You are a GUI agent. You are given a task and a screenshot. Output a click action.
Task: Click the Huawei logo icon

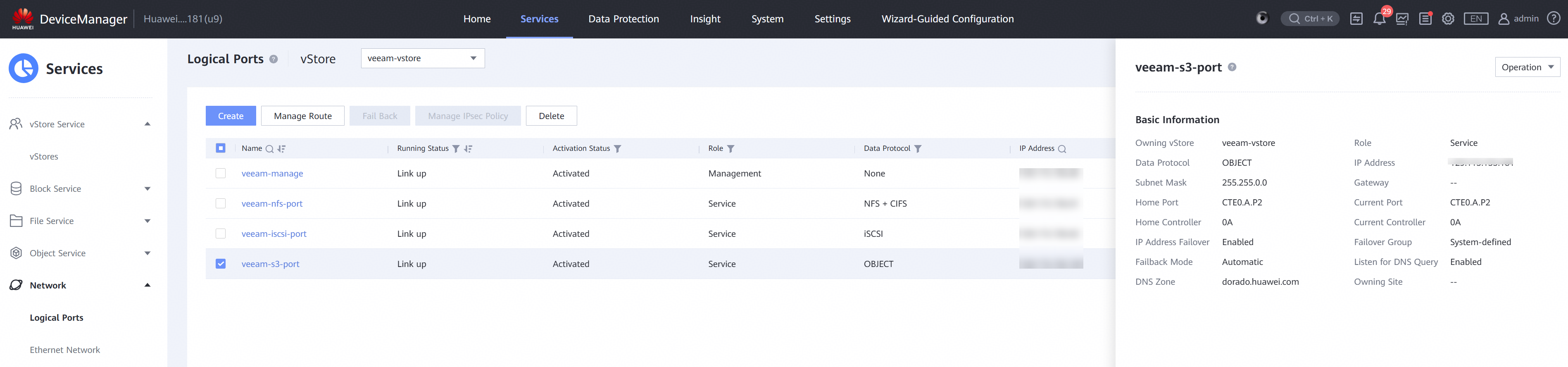click(x=23, y=18)
